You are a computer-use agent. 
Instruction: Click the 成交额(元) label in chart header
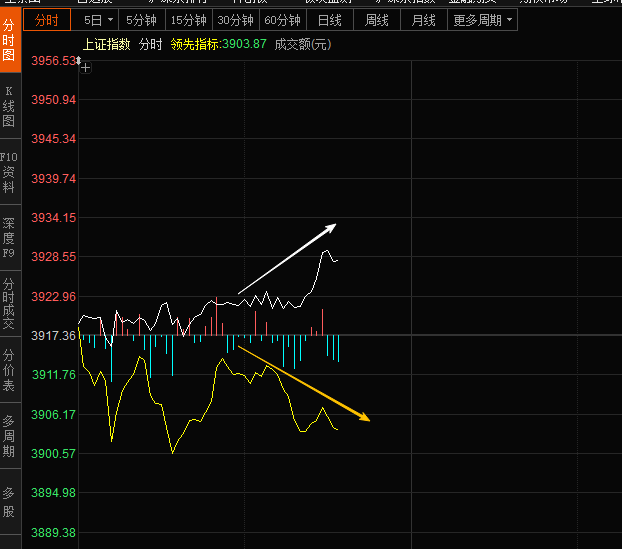[302, 44]
